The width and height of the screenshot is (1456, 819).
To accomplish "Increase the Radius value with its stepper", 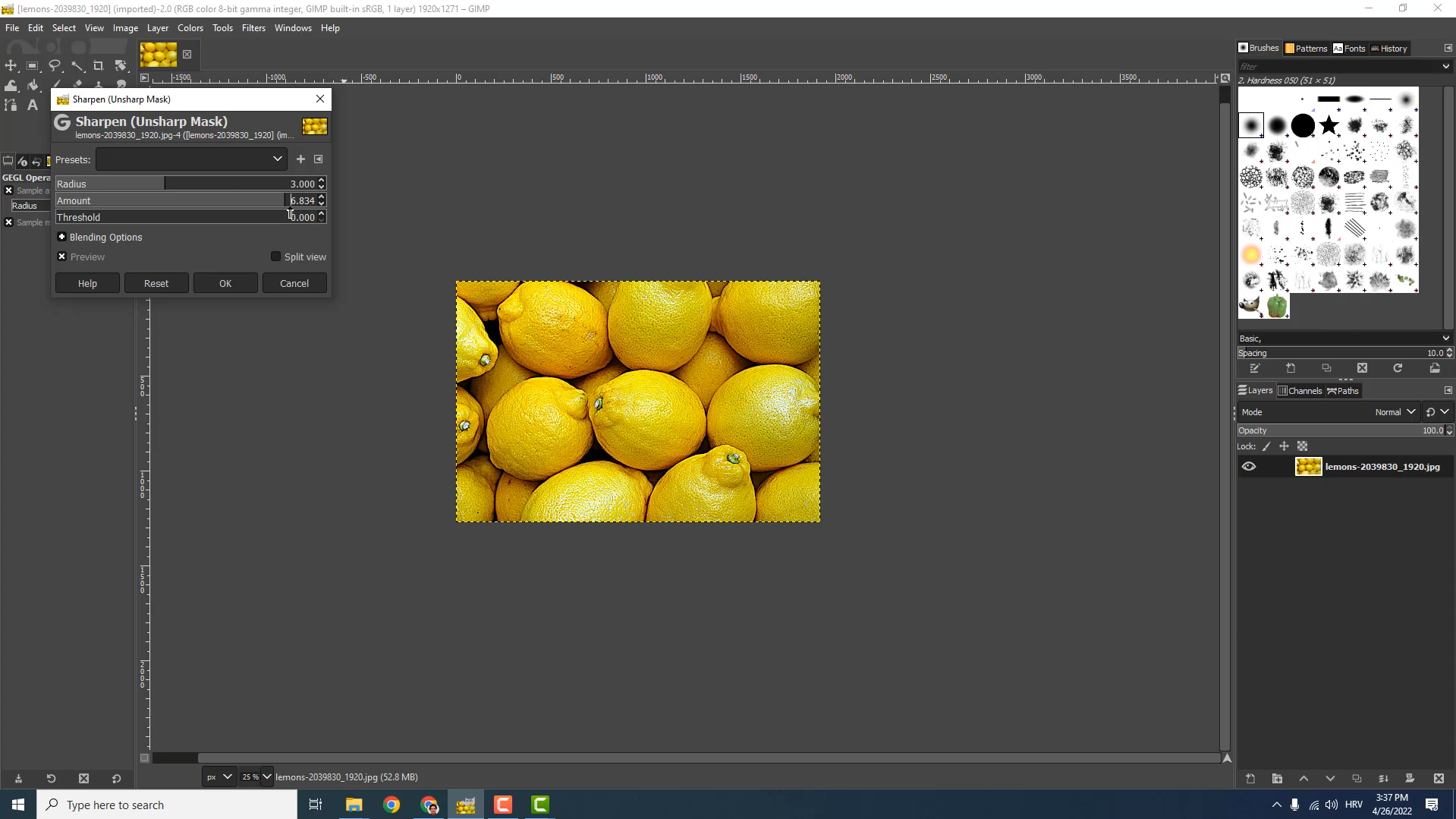I will click(x=322, y=180).
